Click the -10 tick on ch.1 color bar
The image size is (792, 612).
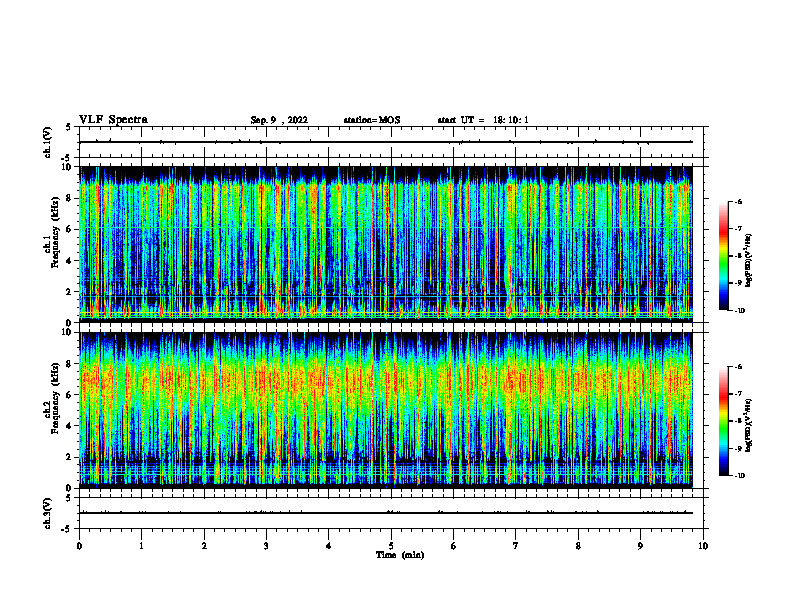pos(740,311)
